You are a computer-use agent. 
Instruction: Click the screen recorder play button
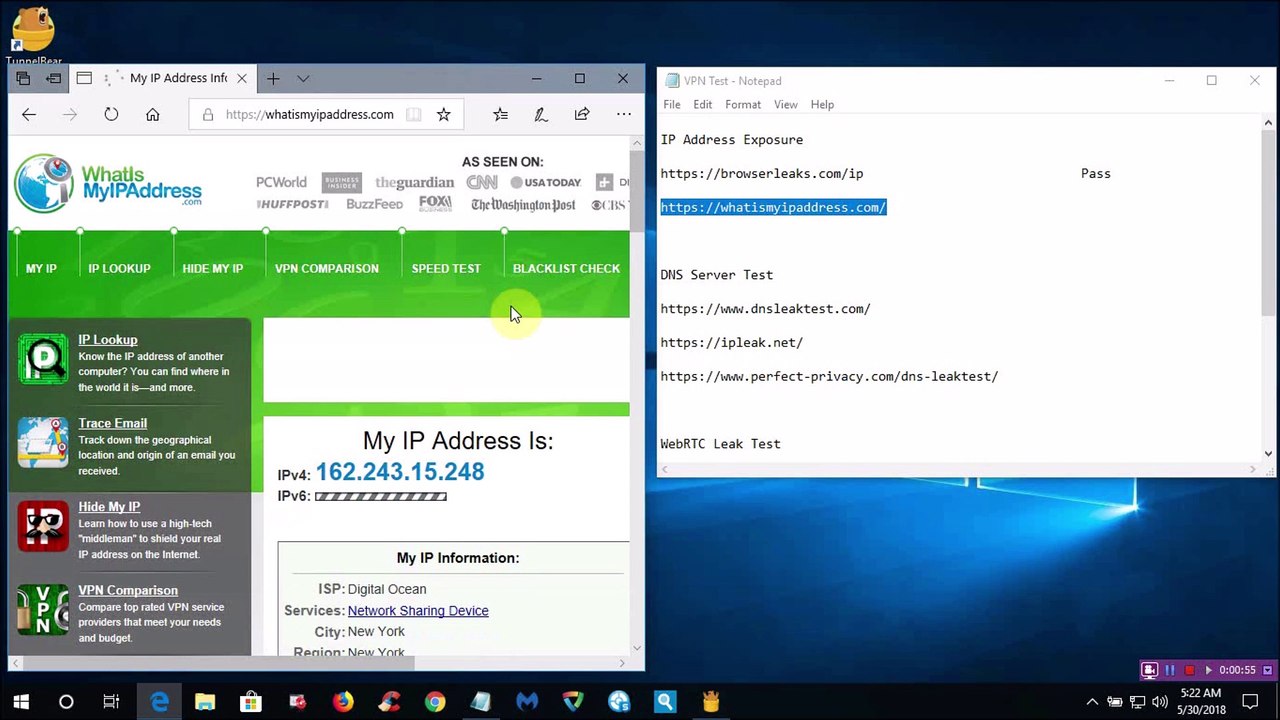1208,670
